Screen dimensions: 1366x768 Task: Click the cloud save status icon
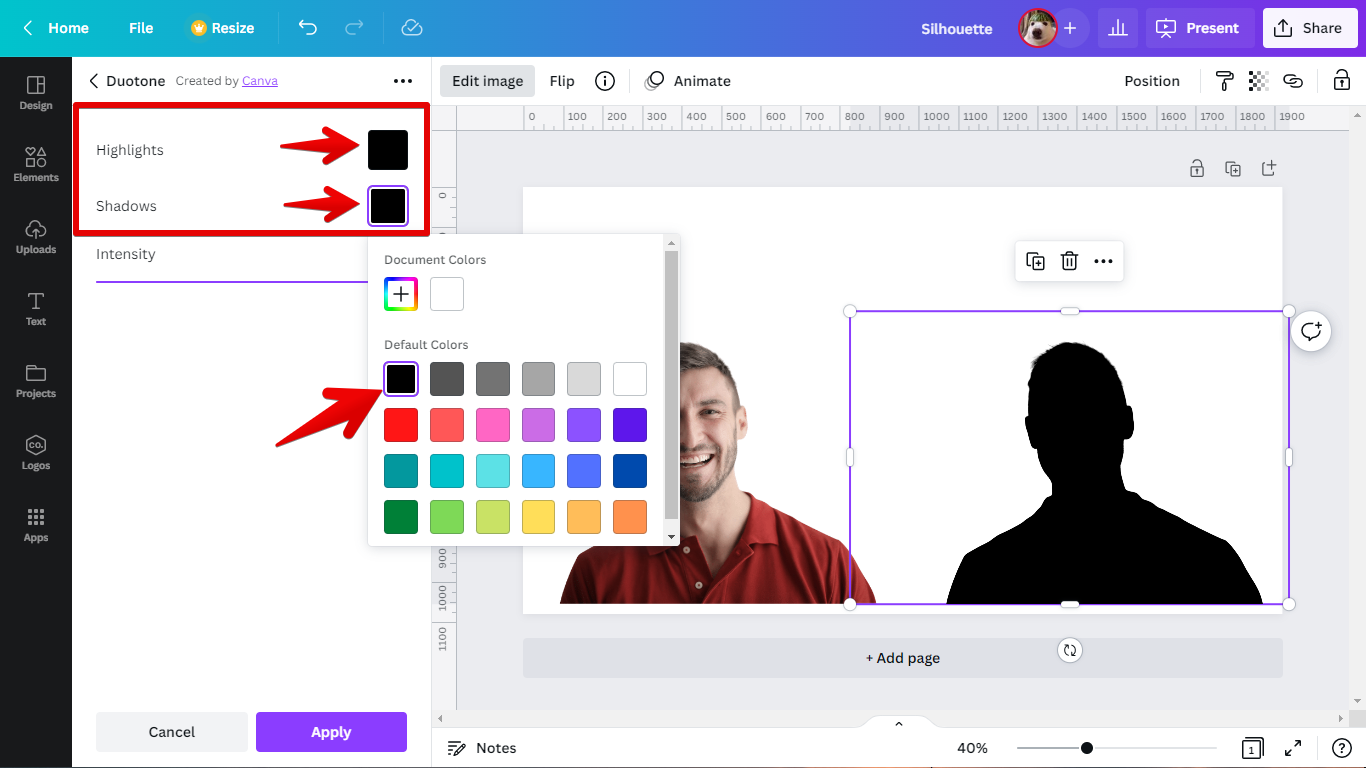(x=412, y=28)
